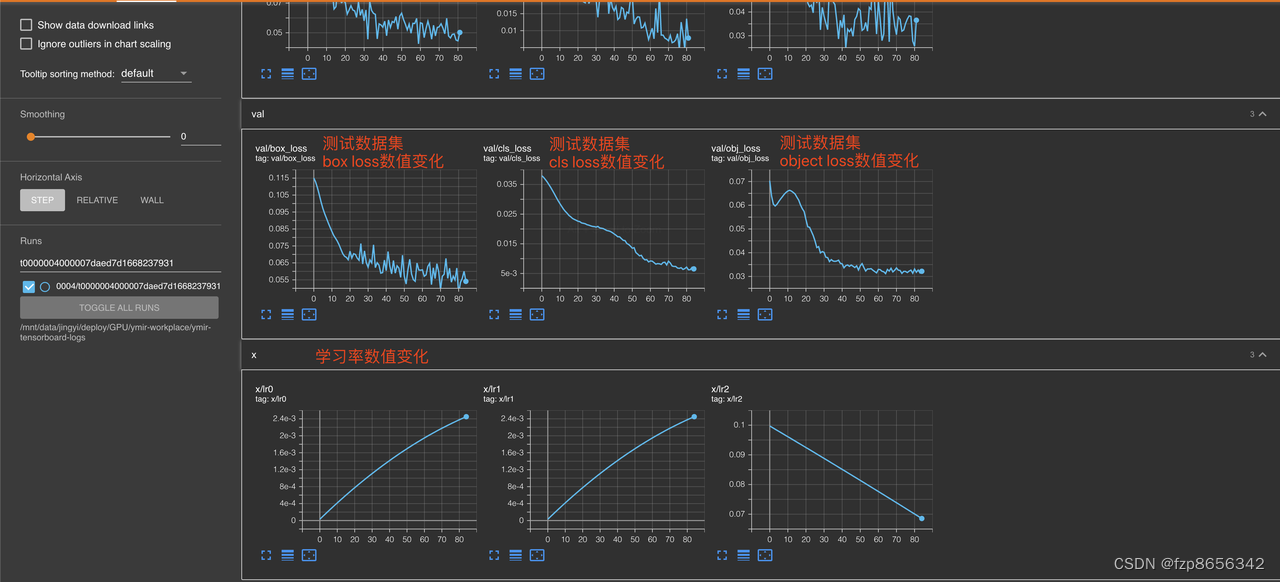This screenshot has height=582, width=1280.
Task: Fit domain on chart above val/cls_loss
Action: [x=537, y=73]
